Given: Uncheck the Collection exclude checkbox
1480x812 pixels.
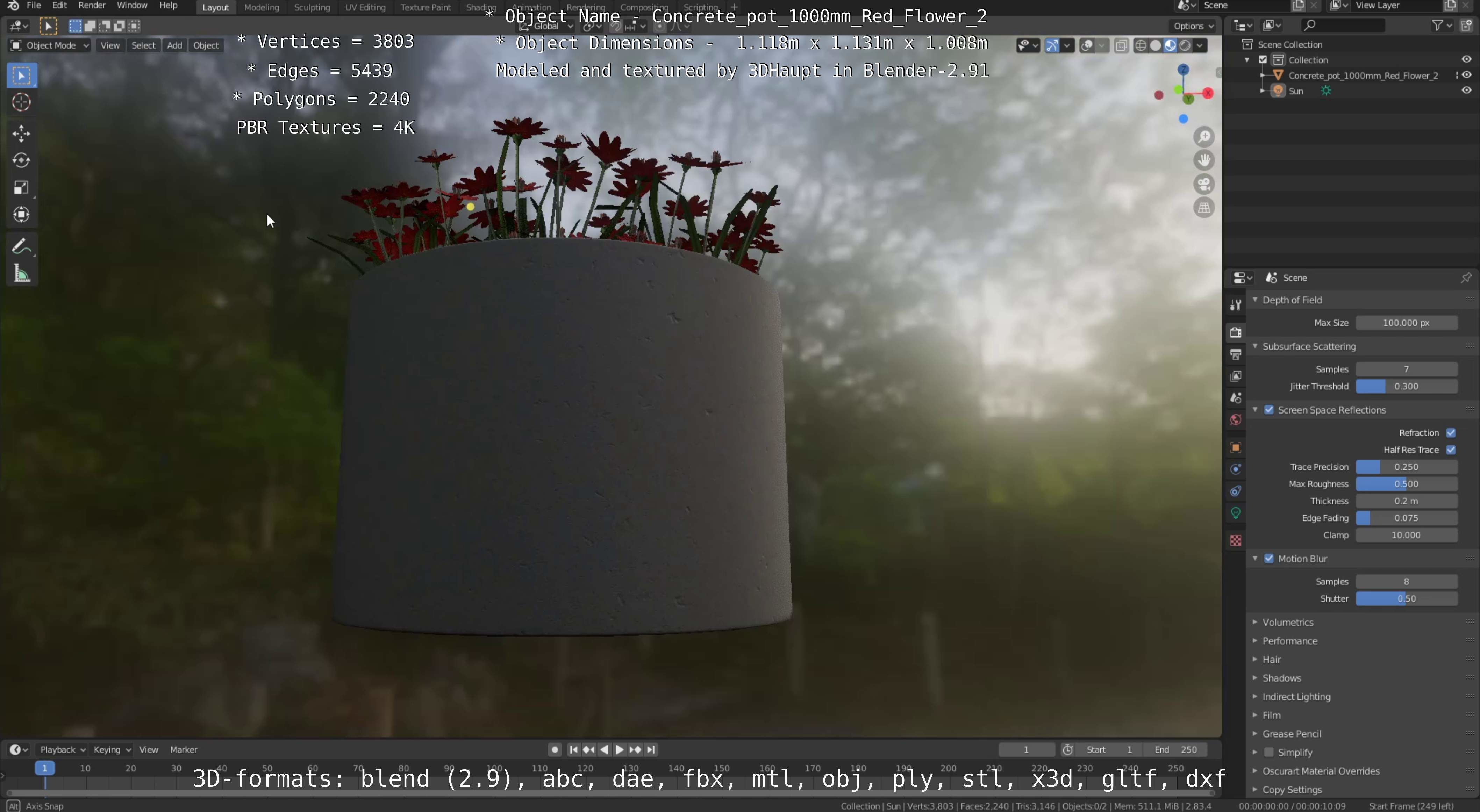Looking at the screenshot, I should tap(1263, 60).
